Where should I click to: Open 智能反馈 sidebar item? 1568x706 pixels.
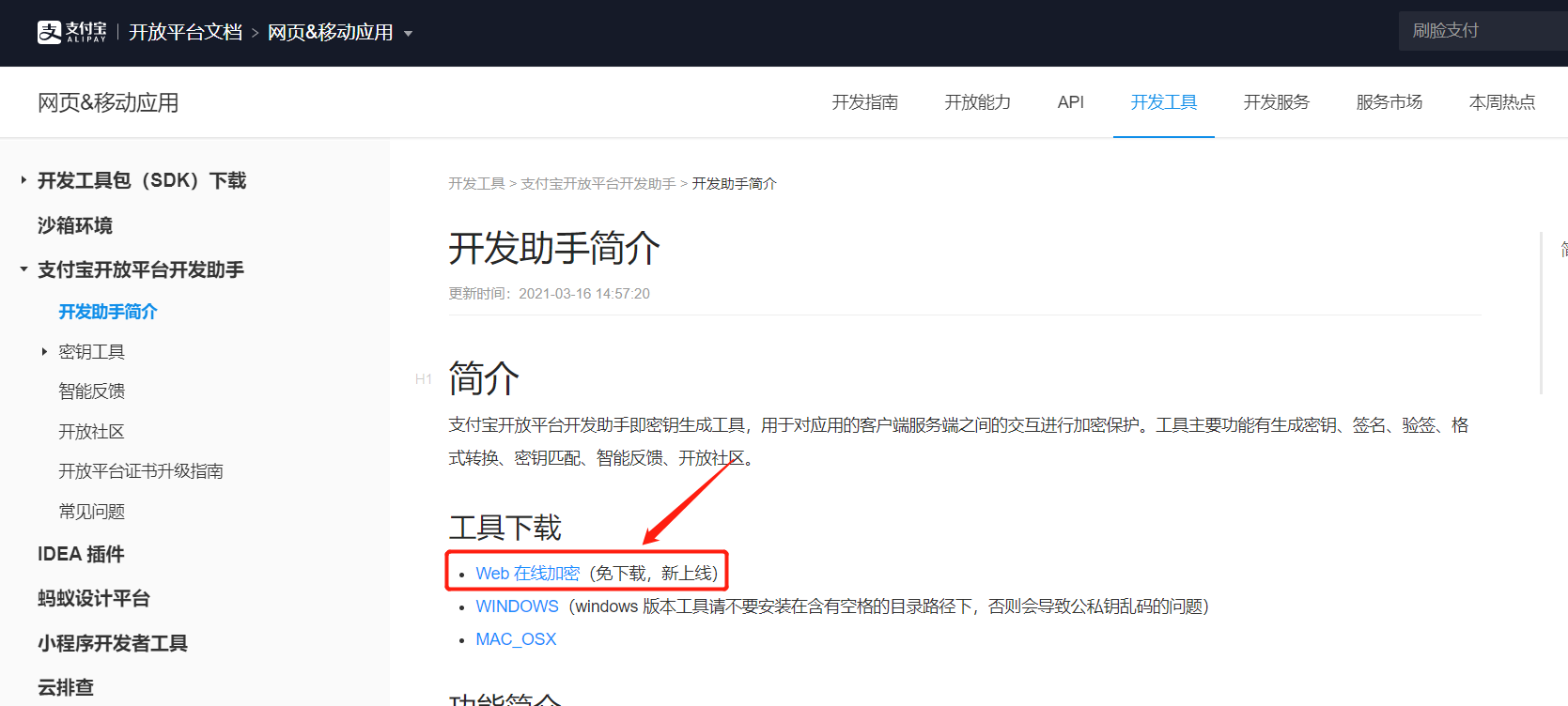91,391
